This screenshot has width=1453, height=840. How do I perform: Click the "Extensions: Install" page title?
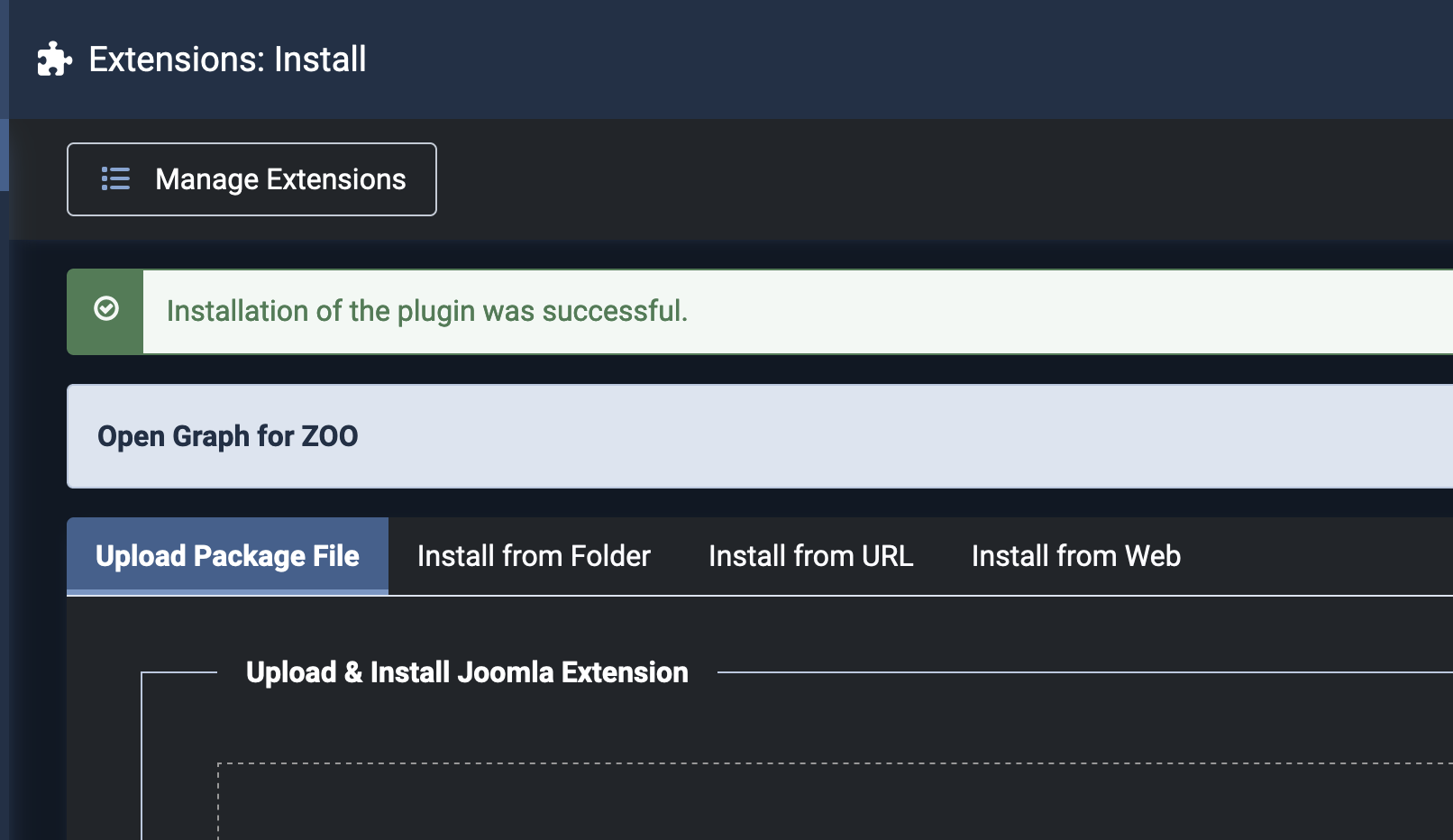[x=227, y=59]
